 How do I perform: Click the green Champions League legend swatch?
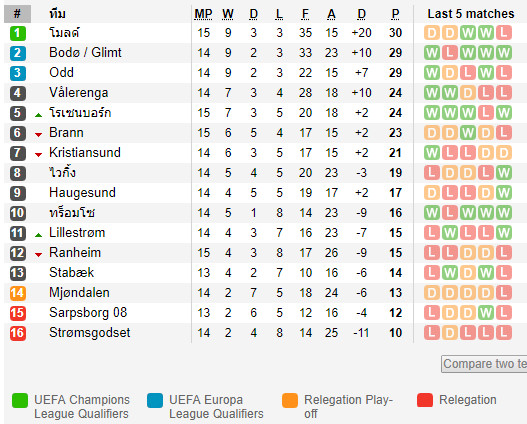click(20, 400)
